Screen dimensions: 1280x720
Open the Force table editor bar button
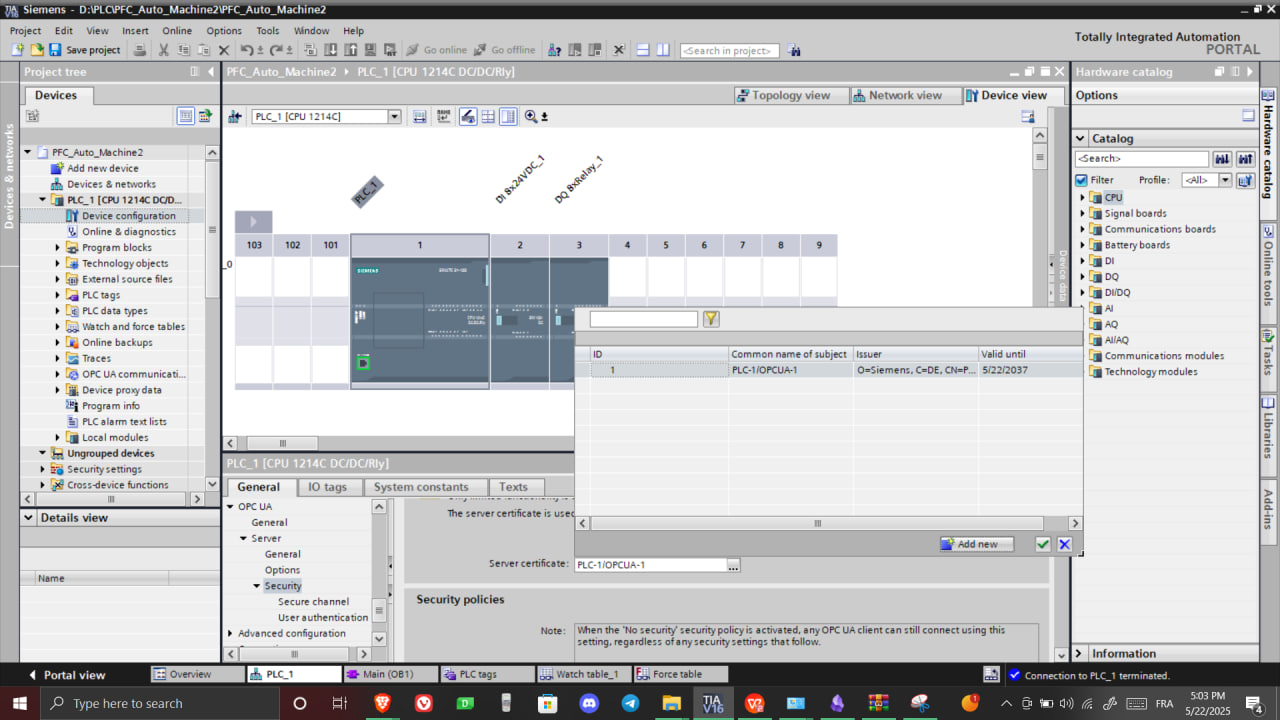click(x=681, y=675)
